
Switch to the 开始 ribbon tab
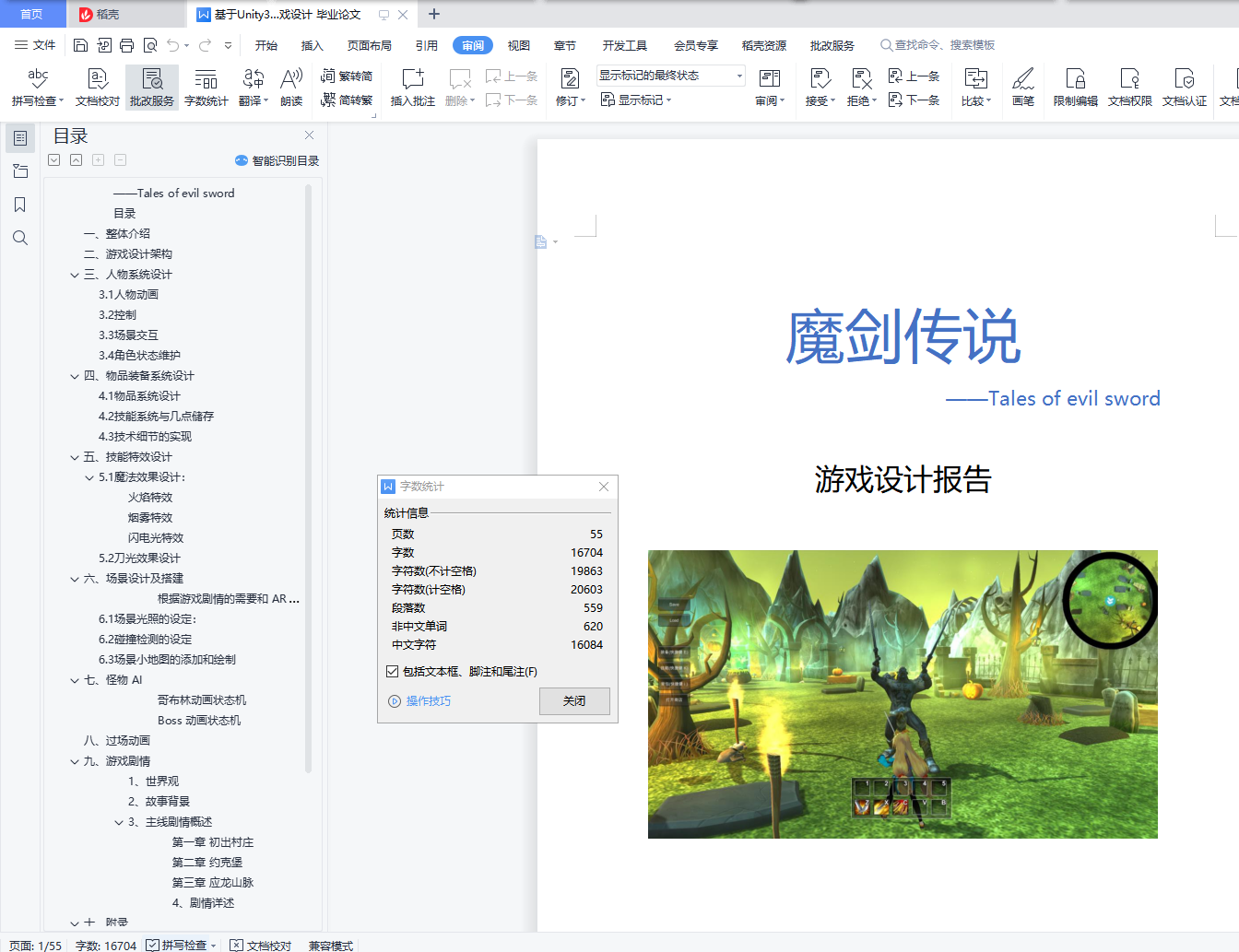click(266, 45)
